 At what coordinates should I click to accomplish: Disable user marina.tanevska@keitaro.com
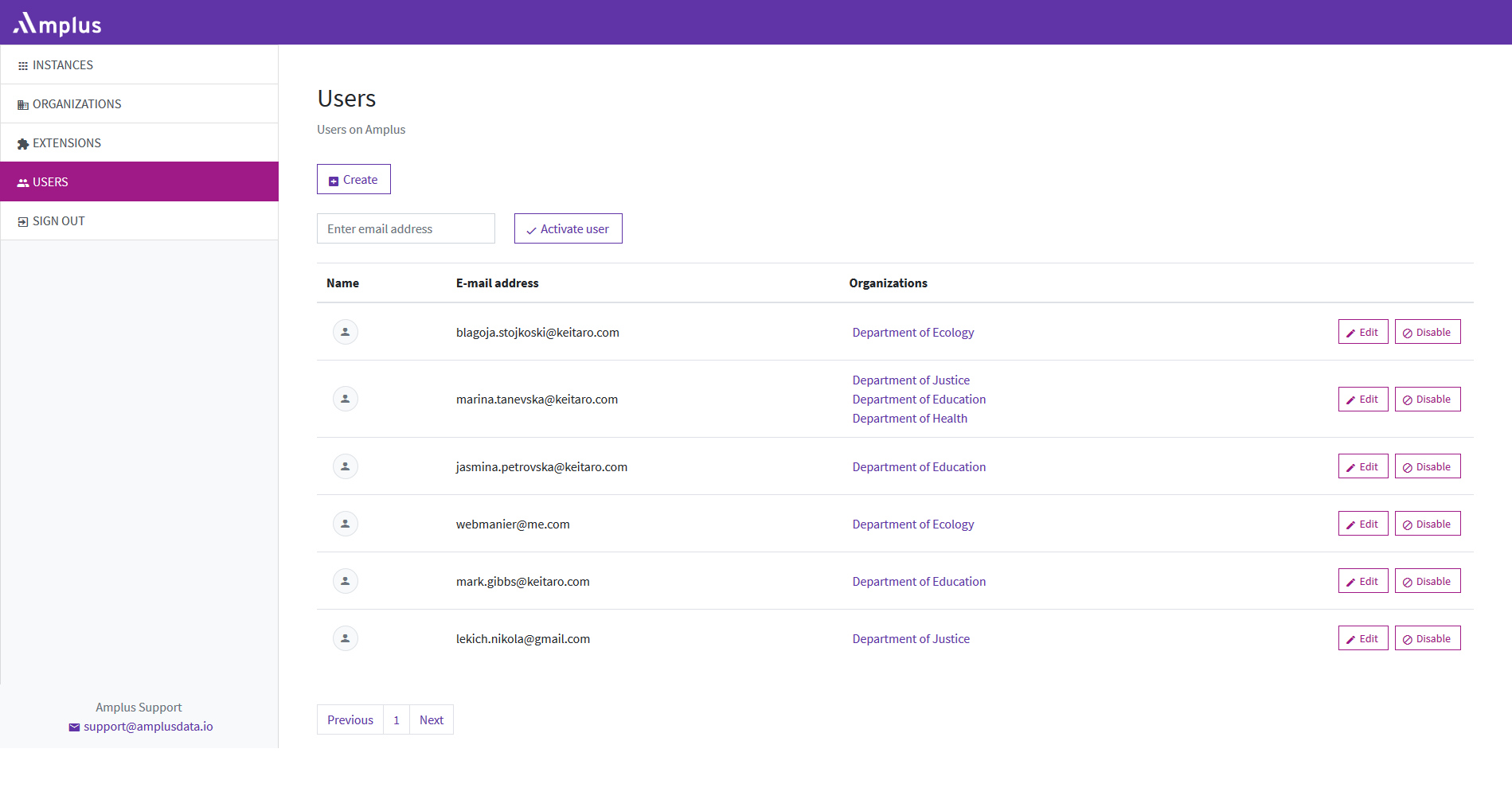(1428, 399)
